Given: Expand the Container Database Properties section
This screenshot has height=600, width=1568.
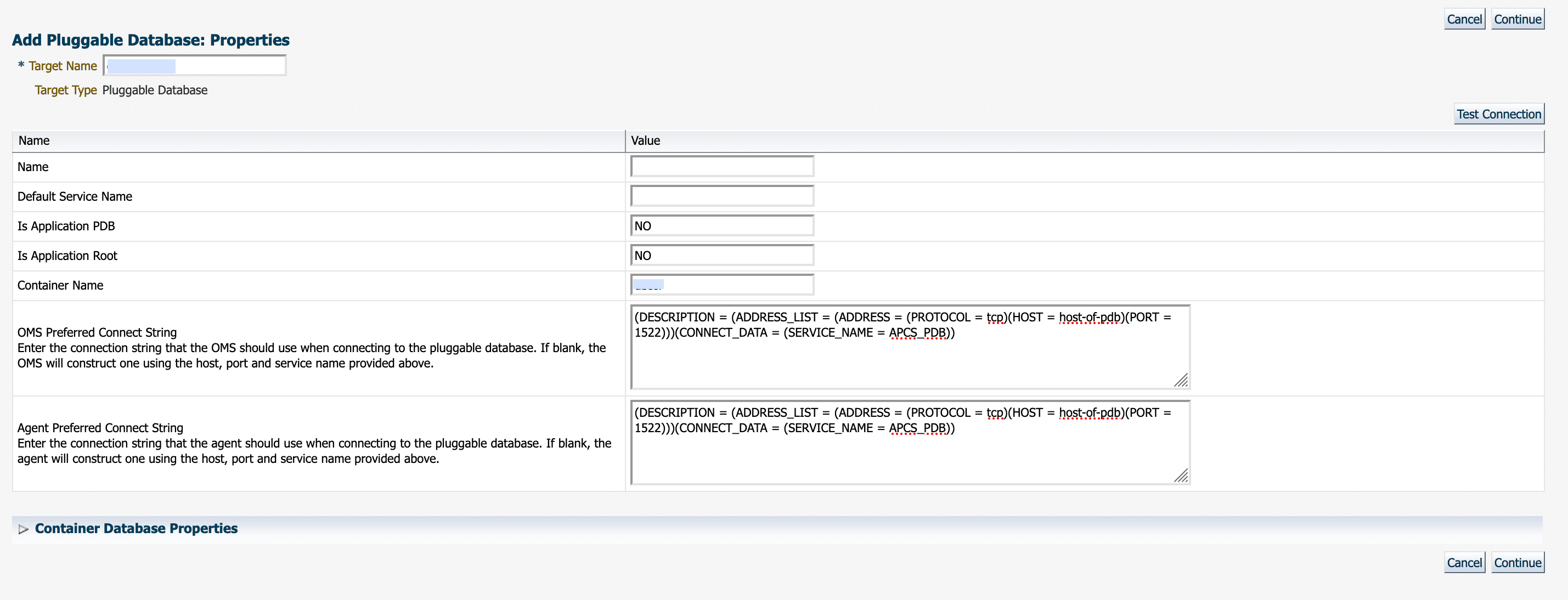Looking at the screenshot, I should pyautogui.click(x=23, y=529).
